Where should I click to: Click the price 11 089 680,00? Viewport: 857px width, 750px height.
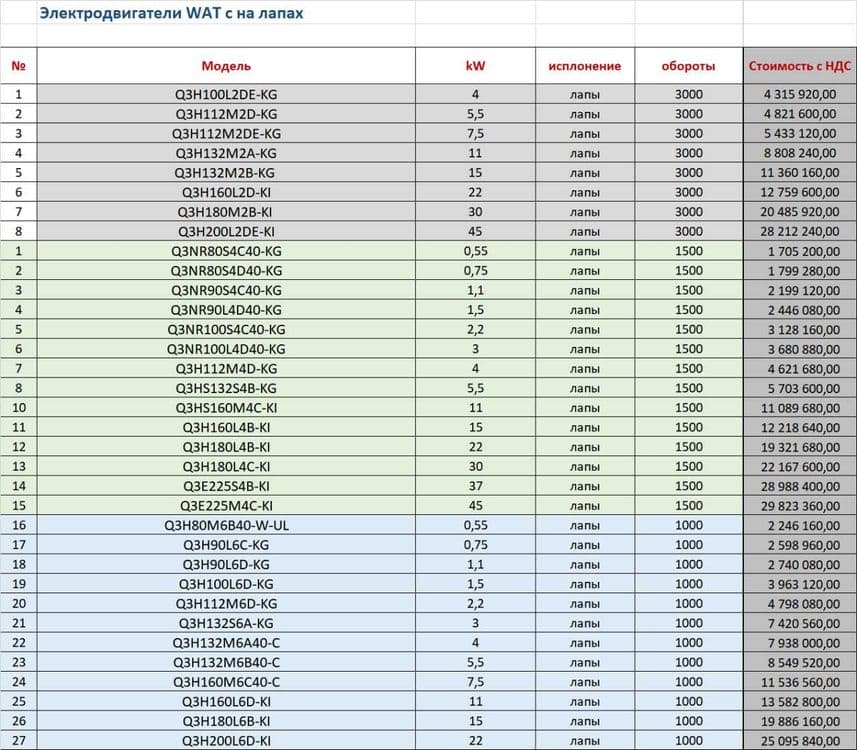pos(800,408)
